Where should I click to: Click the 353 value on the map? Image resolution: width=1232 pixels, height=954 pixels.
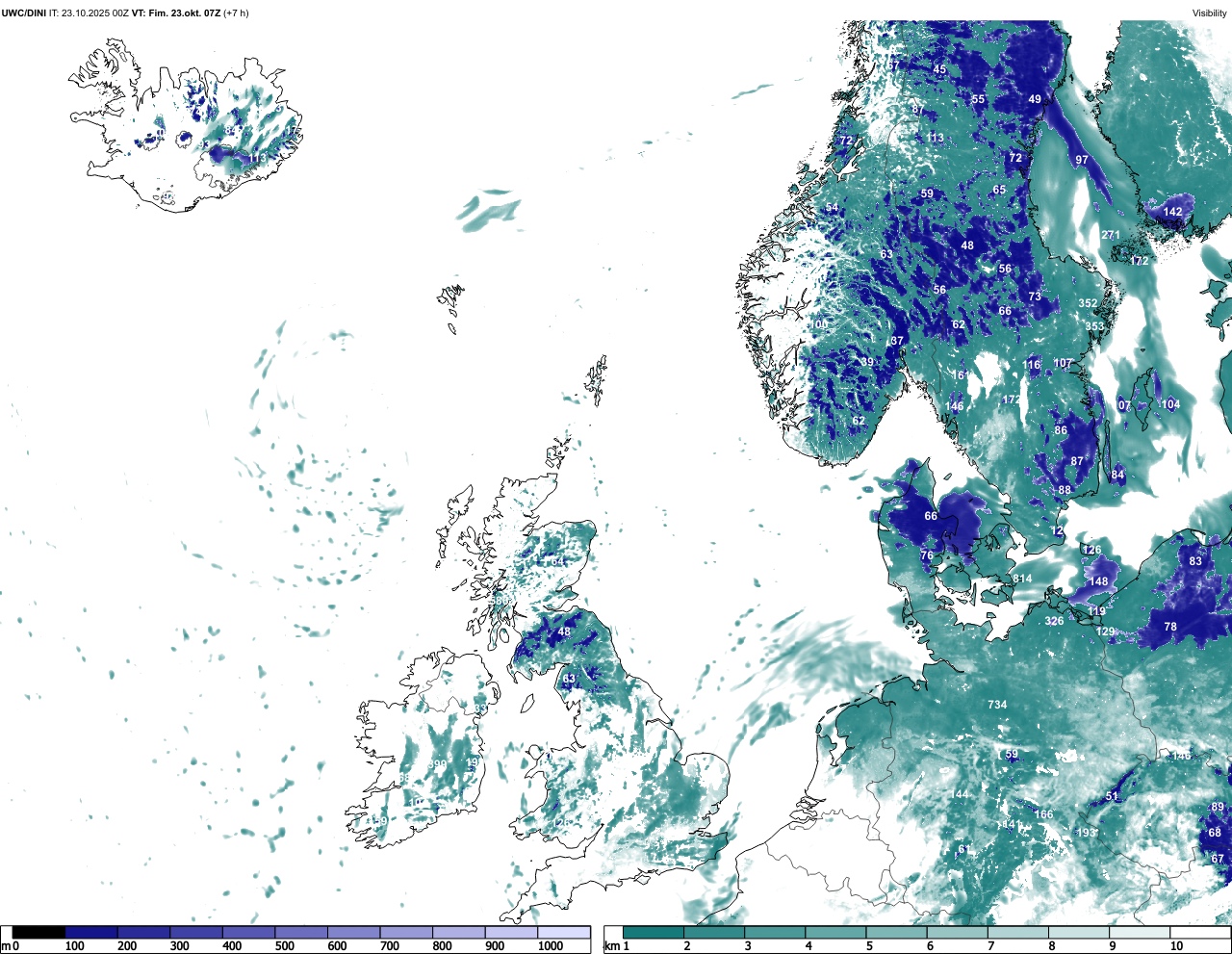click(x=1095, y=326)
